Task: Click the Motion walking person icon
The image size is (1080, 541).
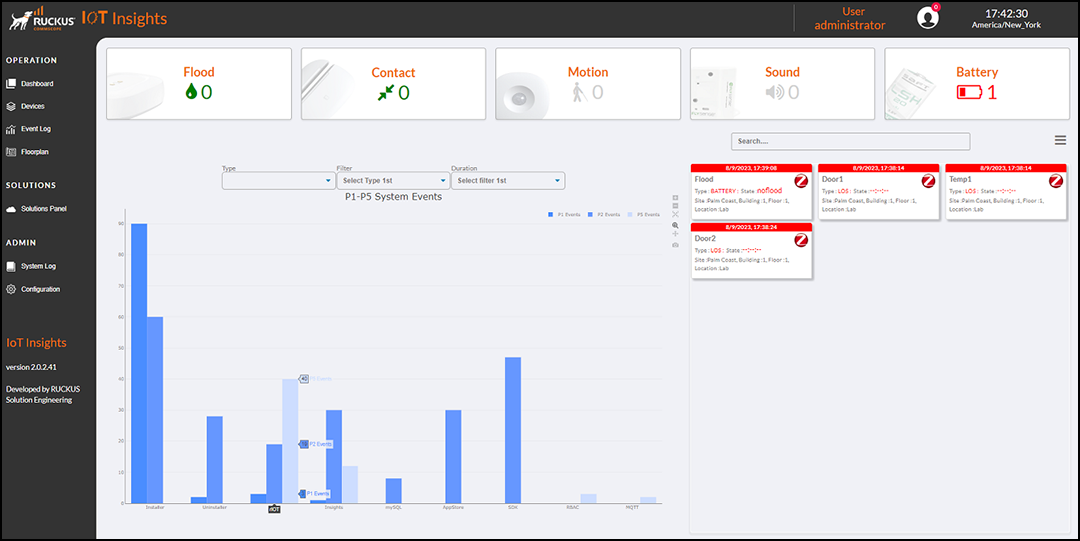Action: coord(580,92)
